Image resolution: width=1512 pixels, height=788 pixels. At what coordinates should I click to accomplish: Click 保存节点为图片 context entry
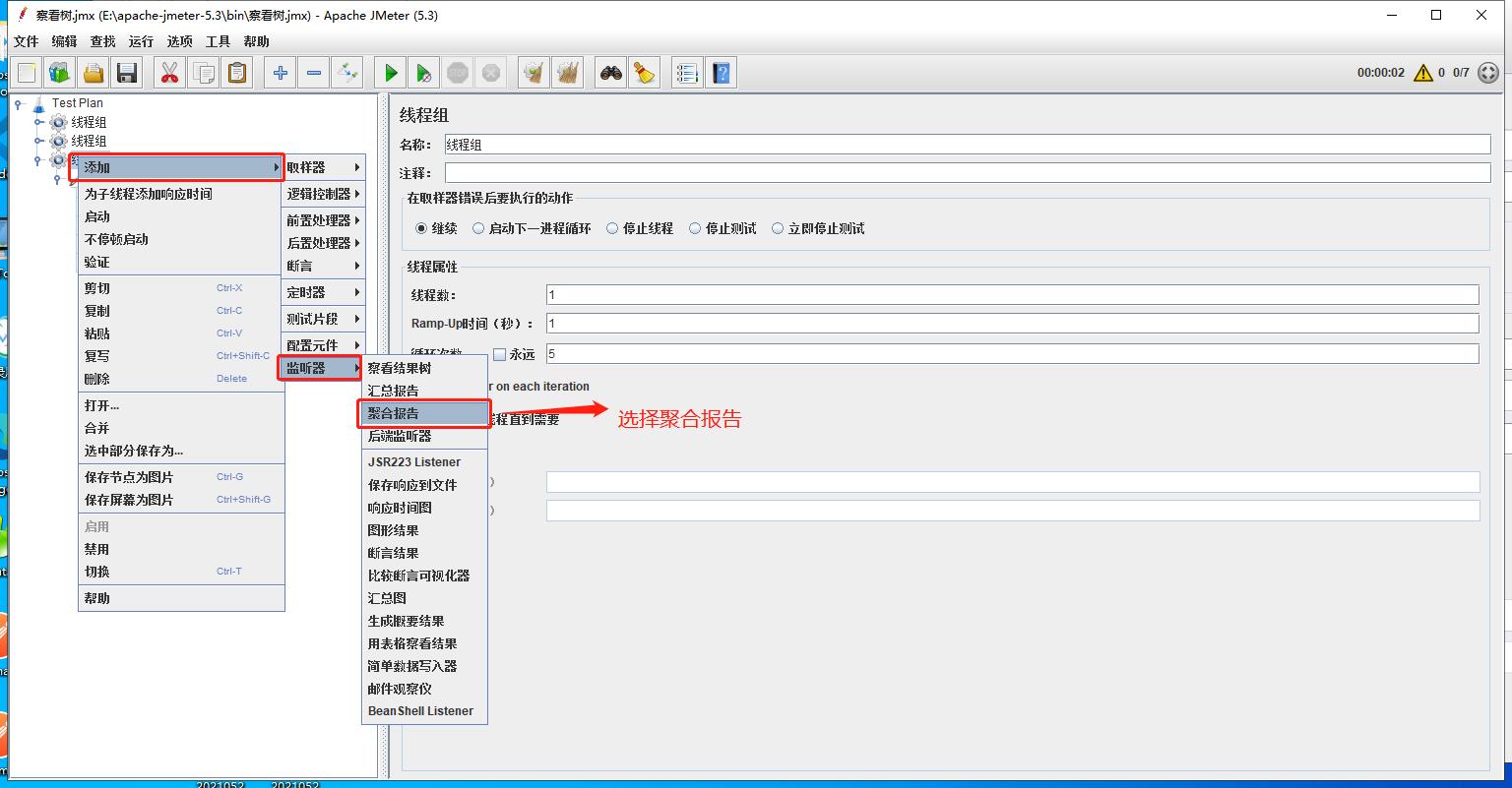[181, 477]
